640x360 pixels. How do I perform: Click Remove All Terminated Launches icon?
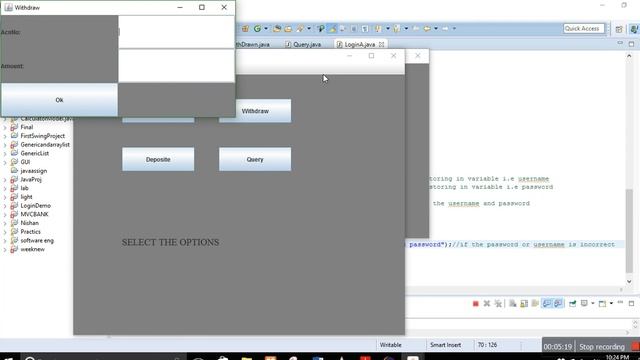point(498,304)
